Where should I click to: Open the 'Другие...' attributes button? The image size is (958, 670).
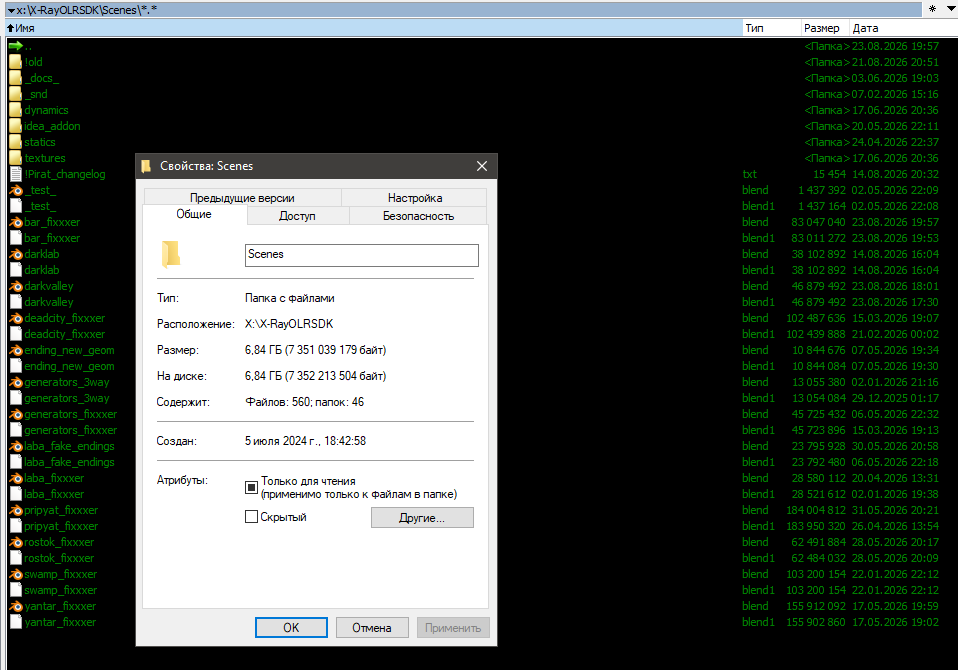click(x=422, y=518)
